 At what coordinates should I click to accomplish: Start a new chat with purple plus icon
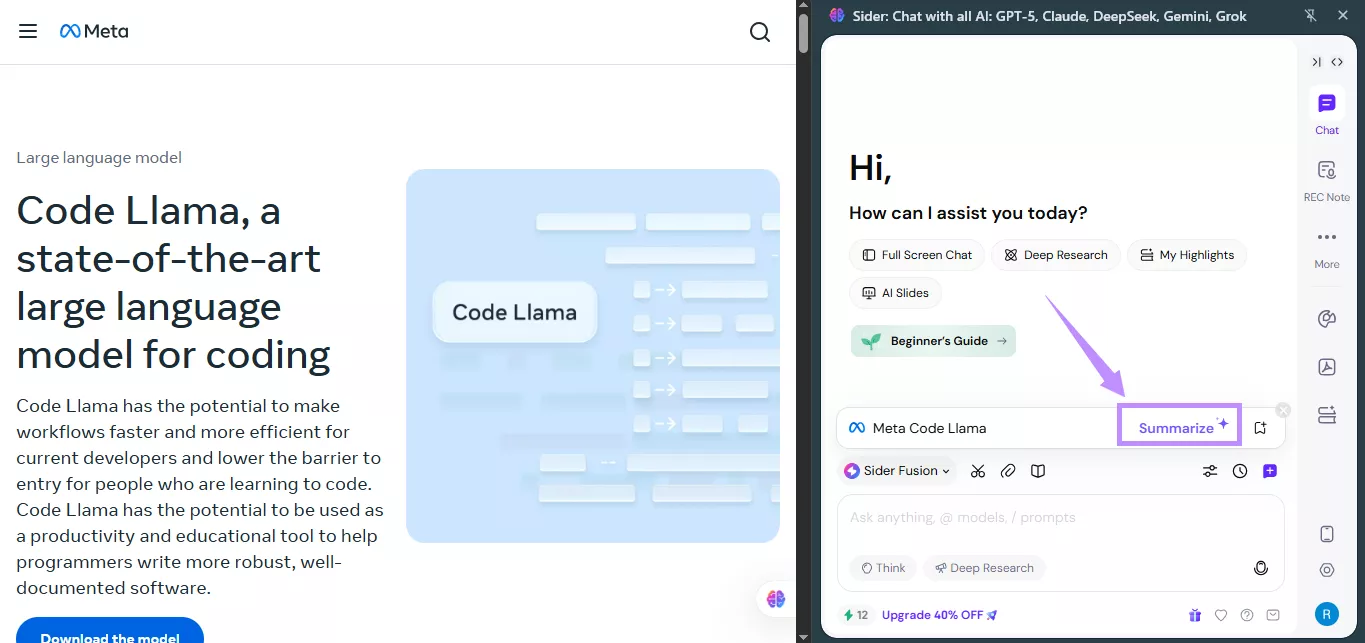pyautogui.click(x=1270, y=471)
